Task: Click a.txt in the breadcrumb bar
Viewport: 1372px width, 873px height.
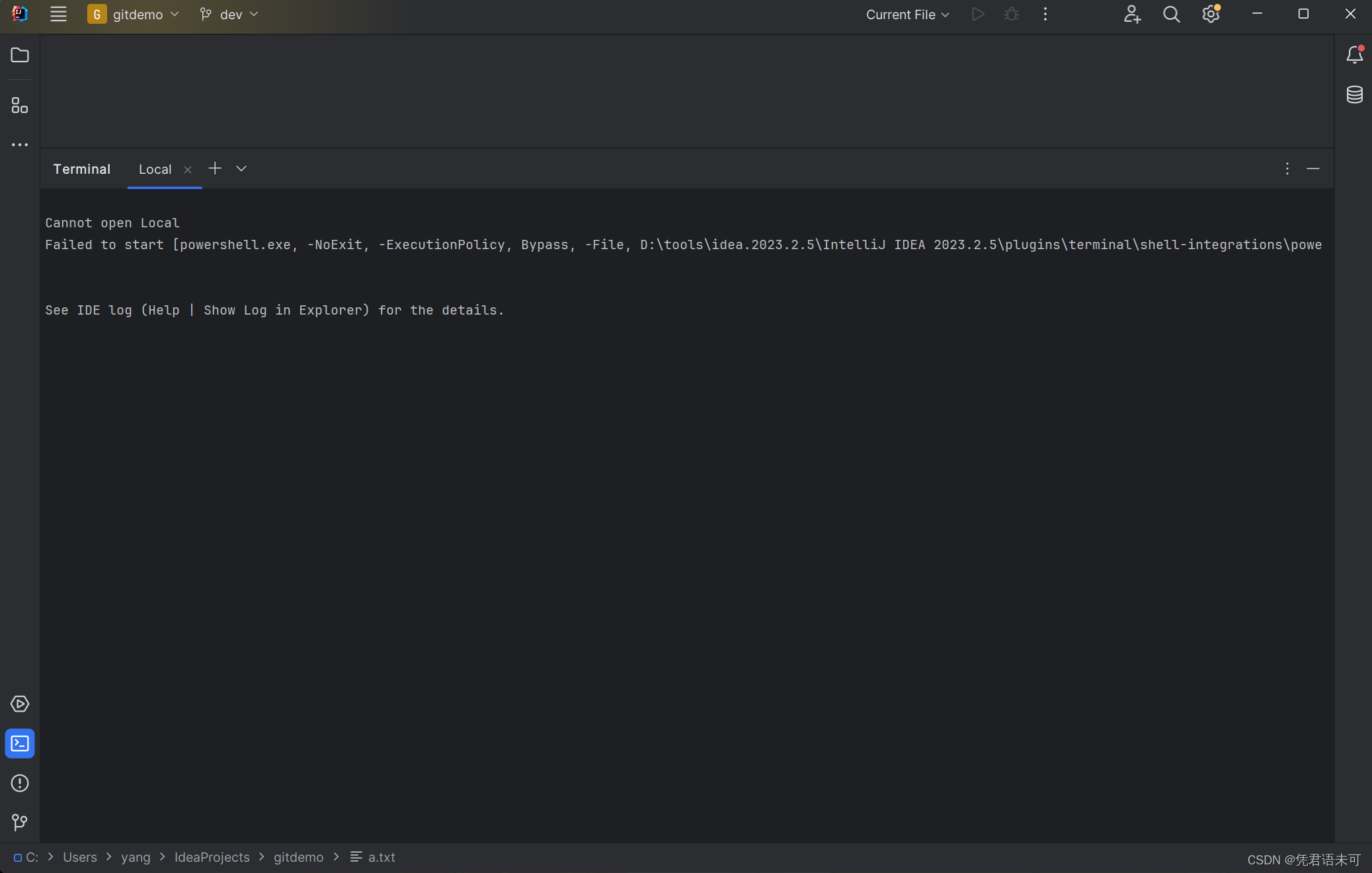Action: [381, 857]
